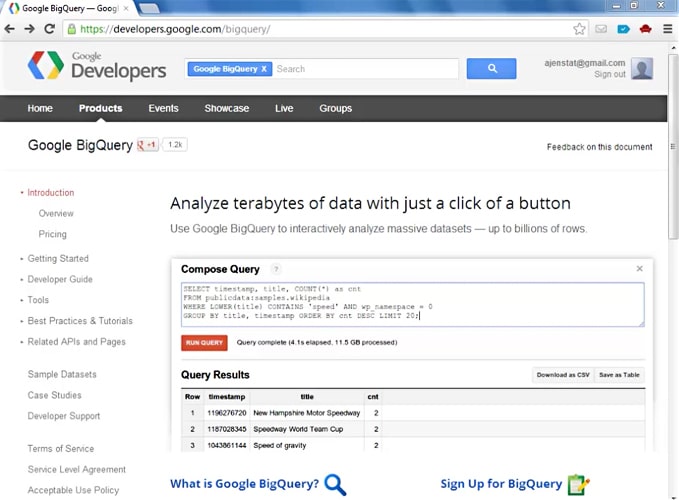Open the Events nav item

tap(163, 108)
